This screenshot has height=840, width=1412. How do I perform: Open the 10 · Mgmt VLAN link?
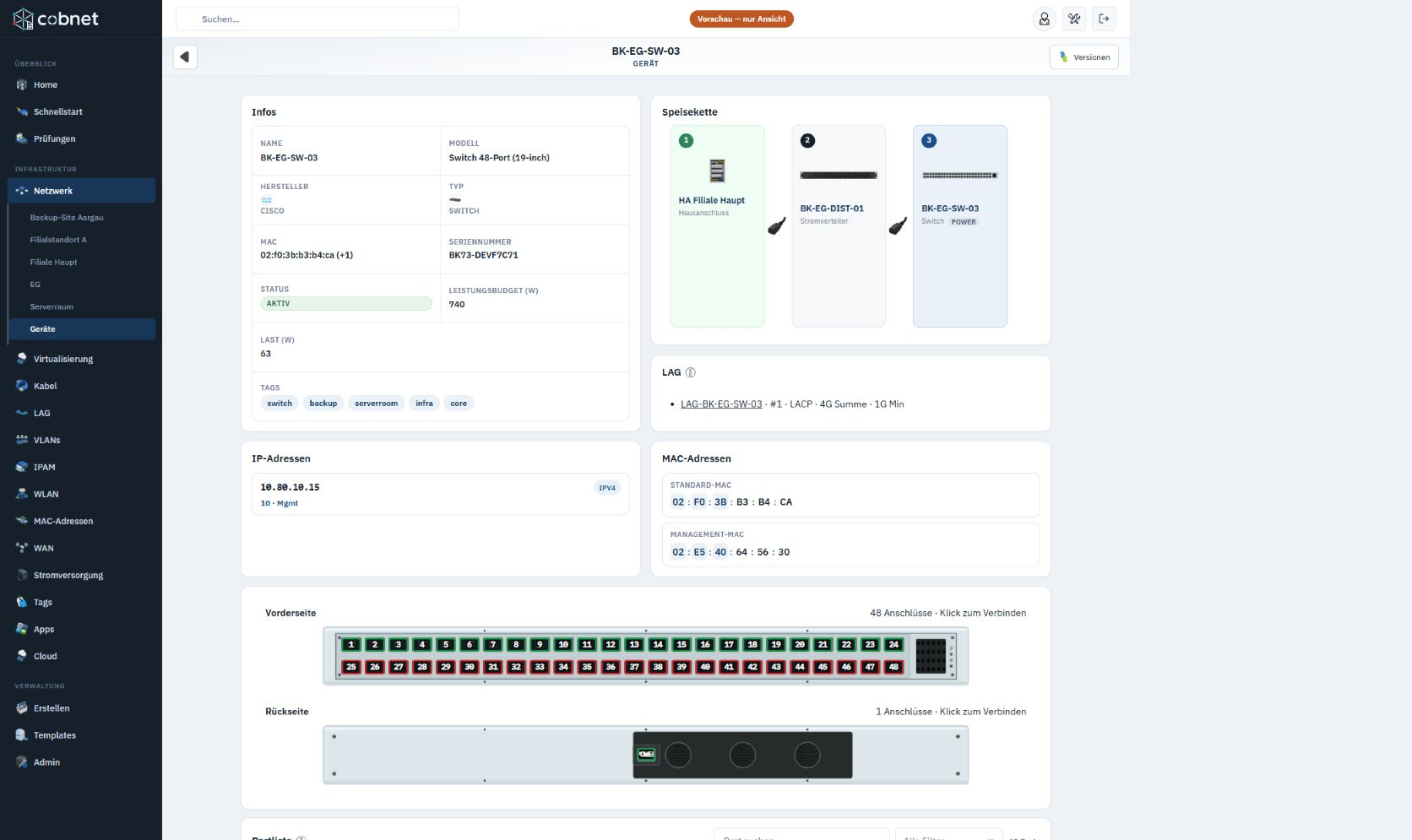279,503
